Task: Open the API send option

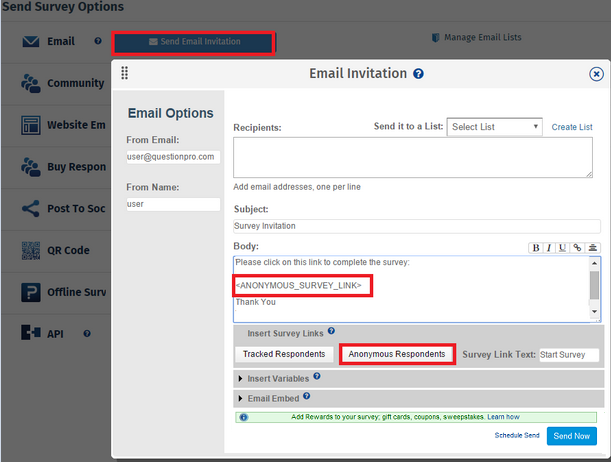Action: pos(55,333)
